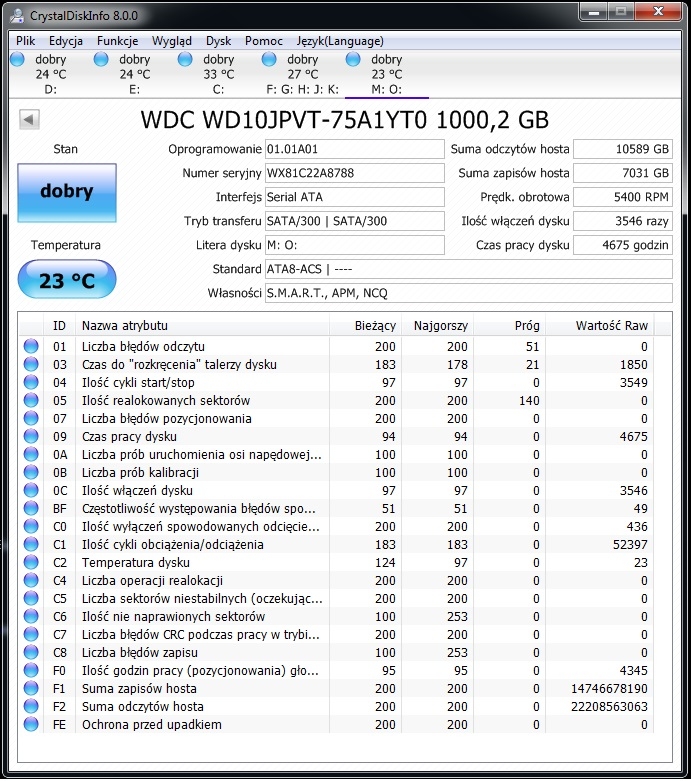This screenshot has width=692, height=781.
Task: Click the Standard field ATA8-ACS
Action: [x=468, y=269]
